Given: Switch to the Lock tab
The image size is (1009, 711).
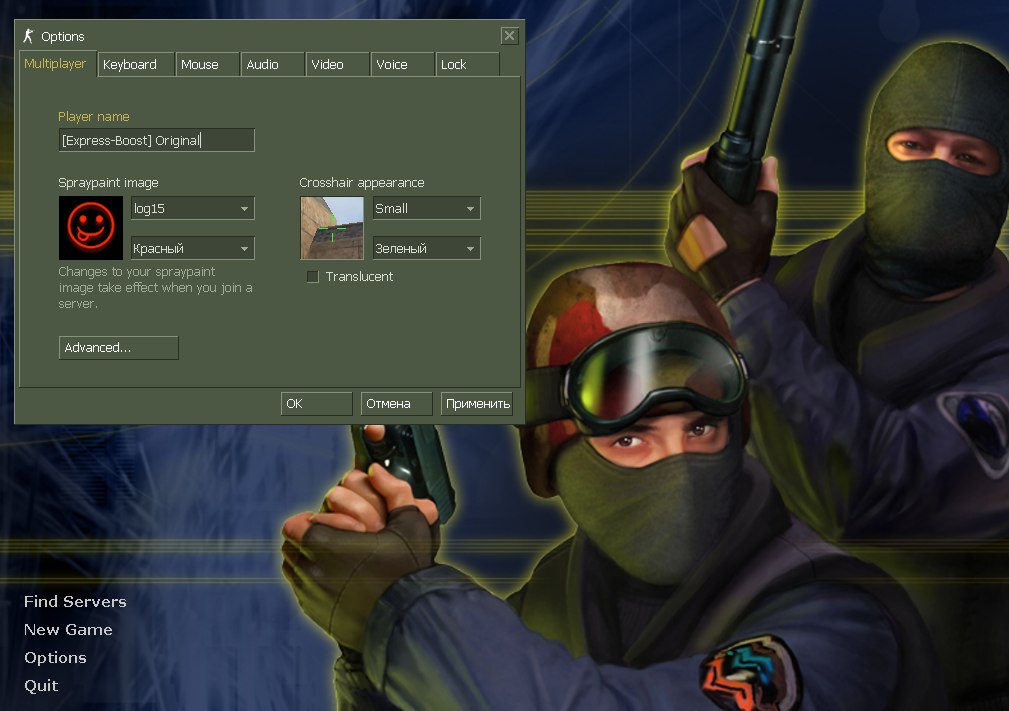Looking at the screenshot, I should tap(467, 64).
